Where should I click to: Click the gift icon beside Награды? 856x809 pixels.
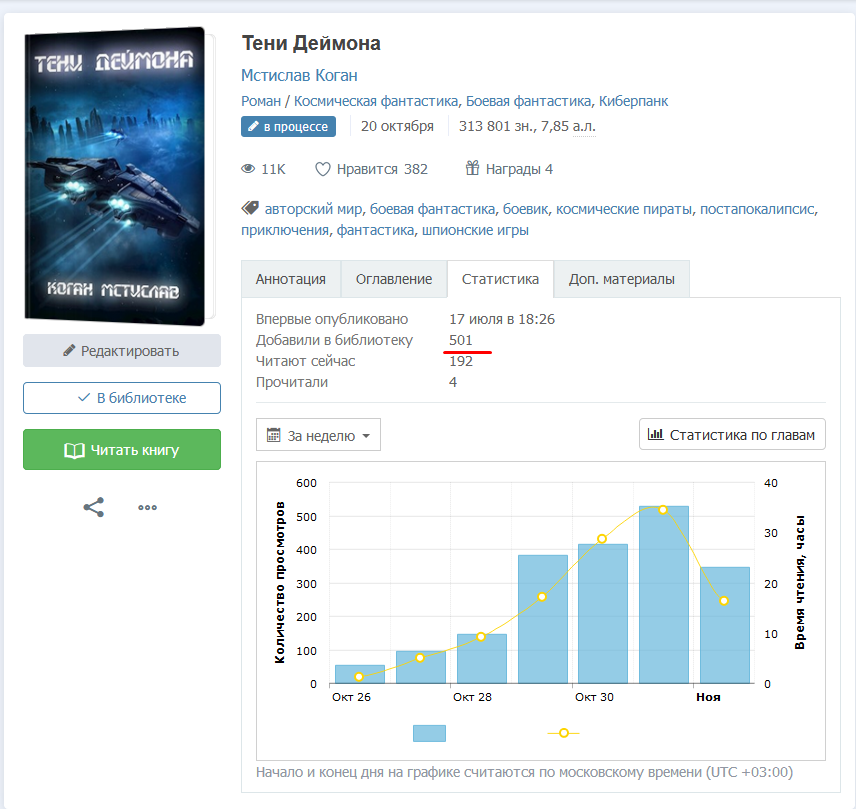point(472,169)
